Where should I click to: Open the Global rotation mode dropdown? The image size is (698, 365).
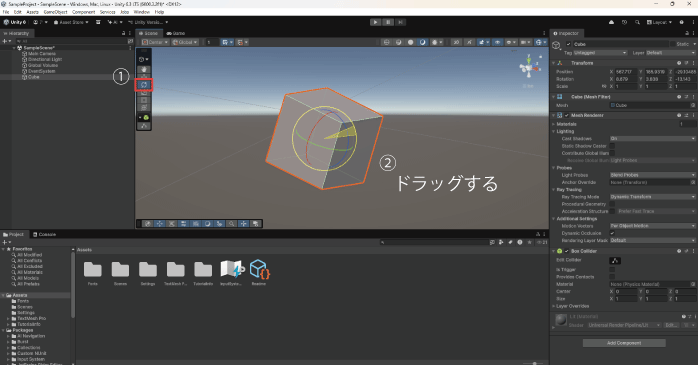click(185, 42)
